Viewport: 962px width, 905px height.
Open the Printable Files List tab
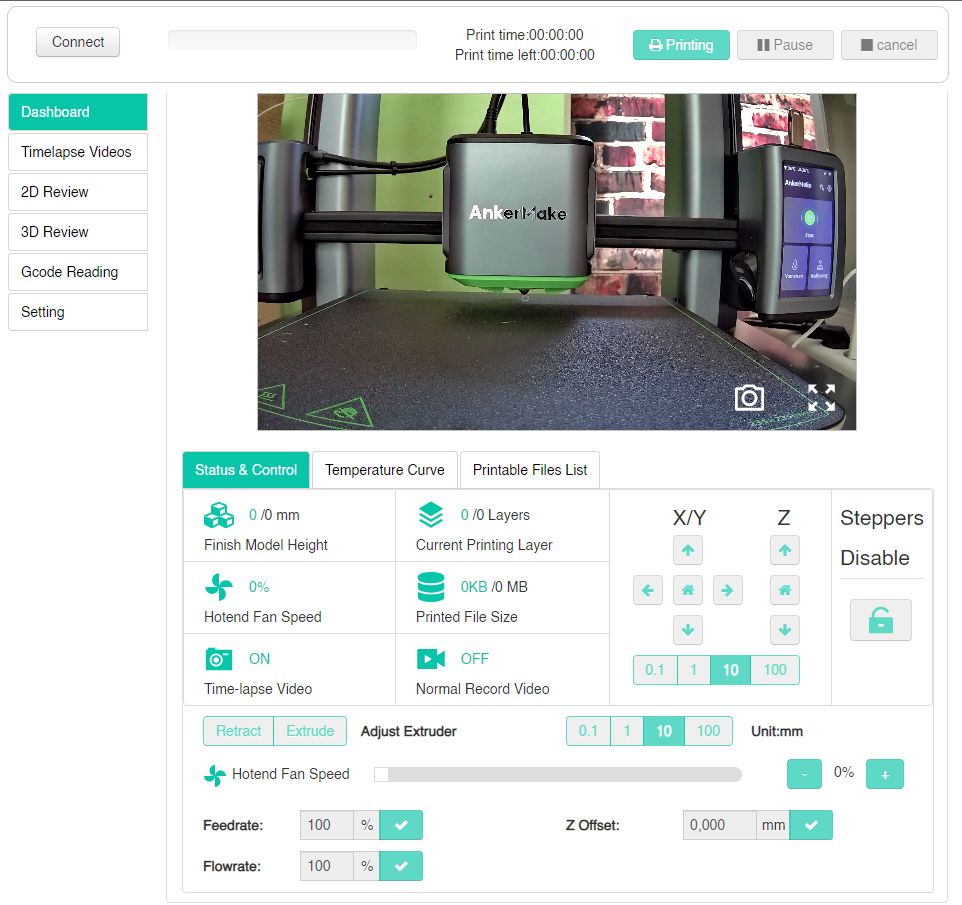530,470
